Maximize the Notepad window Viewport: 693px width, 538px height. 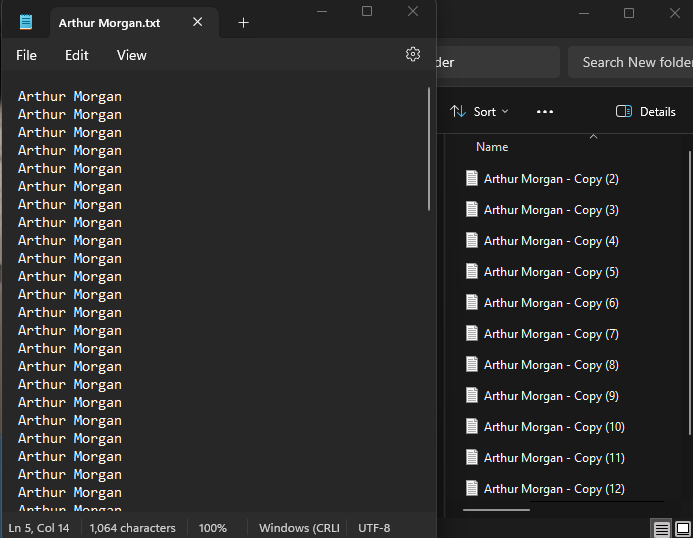(367, 11)
